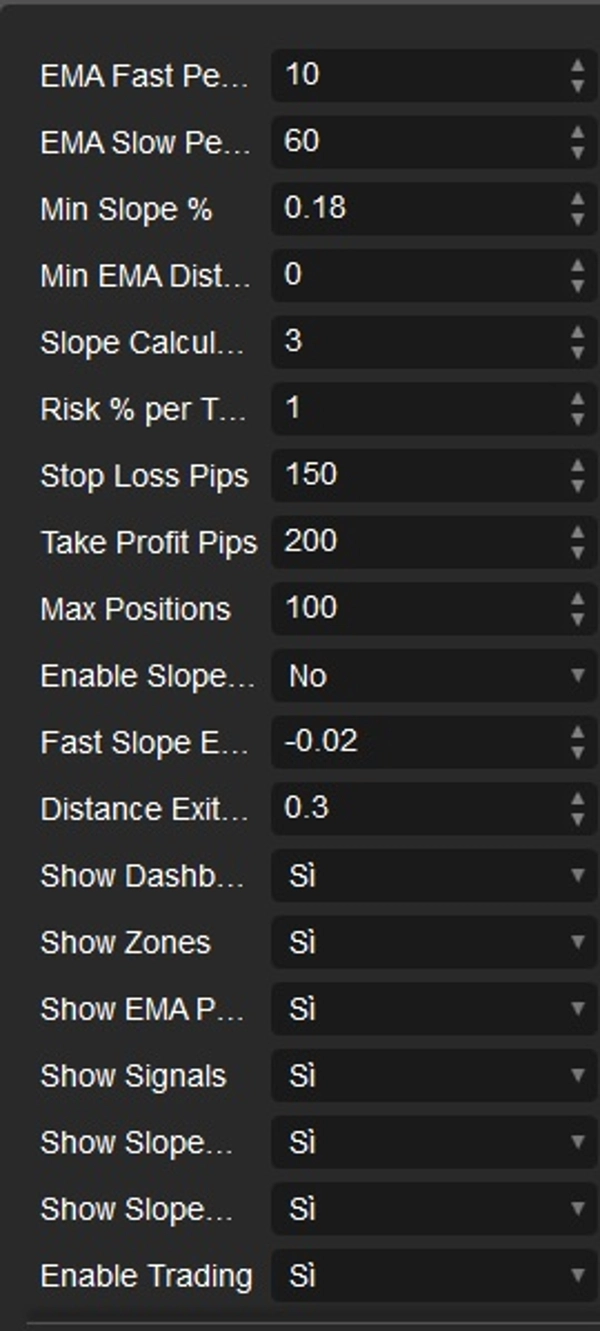
Task: Focus the EMA Fast Period field showing 10
Action: click(x=415, y=75)
